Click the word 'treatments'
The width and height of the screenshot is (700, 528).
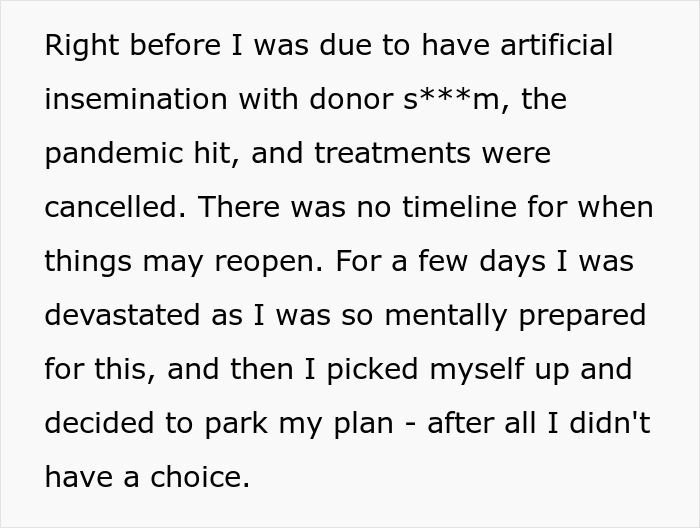coord(392,153)
